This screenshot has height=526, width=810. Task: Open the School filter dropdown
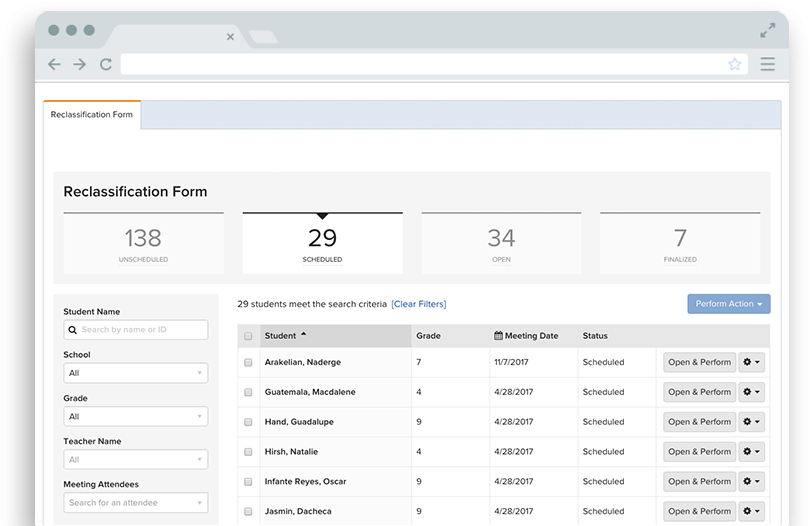[136, 373]
